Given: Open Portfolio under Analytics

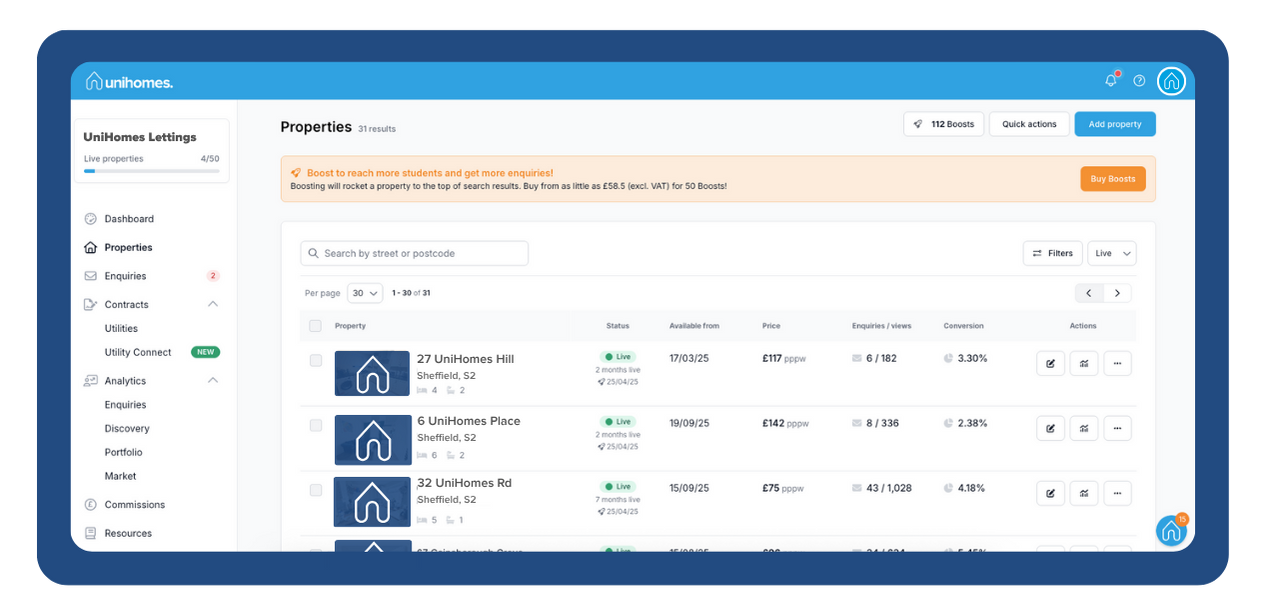Looking at the screenshot, I should tap(123, 452).
